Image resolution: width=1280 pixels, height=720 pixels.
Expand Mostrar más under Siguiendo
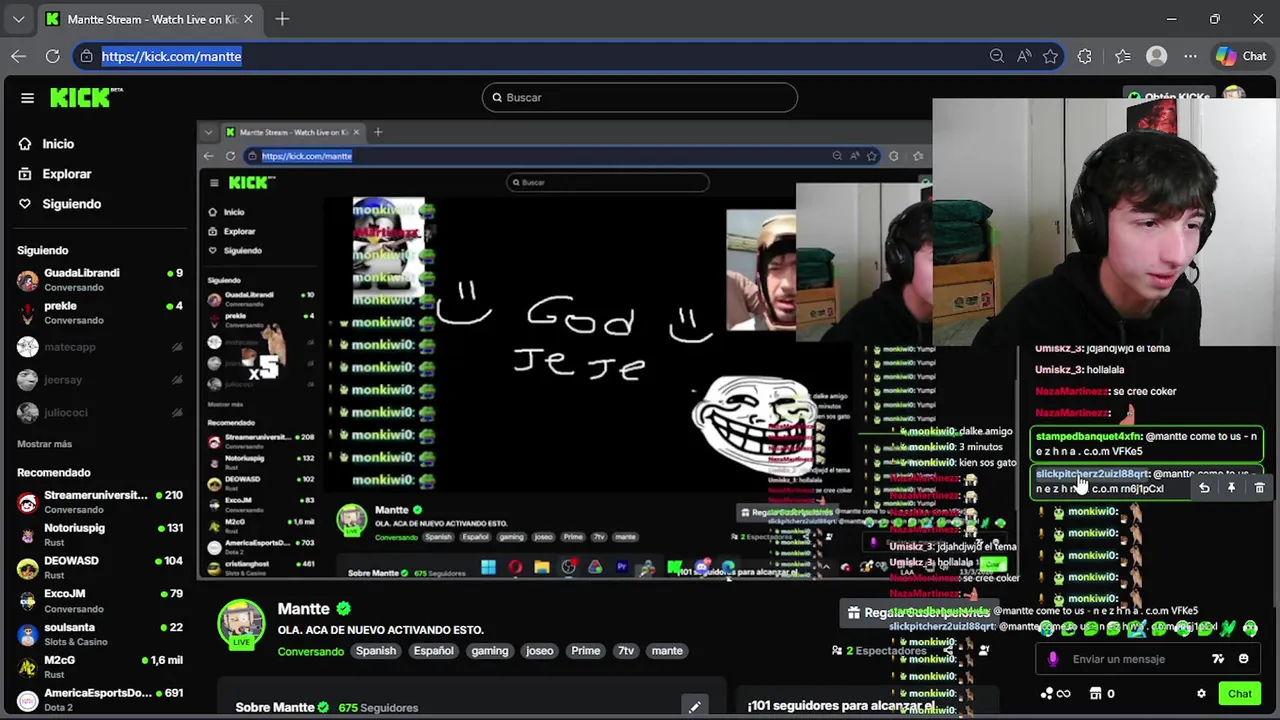(44, 444)
